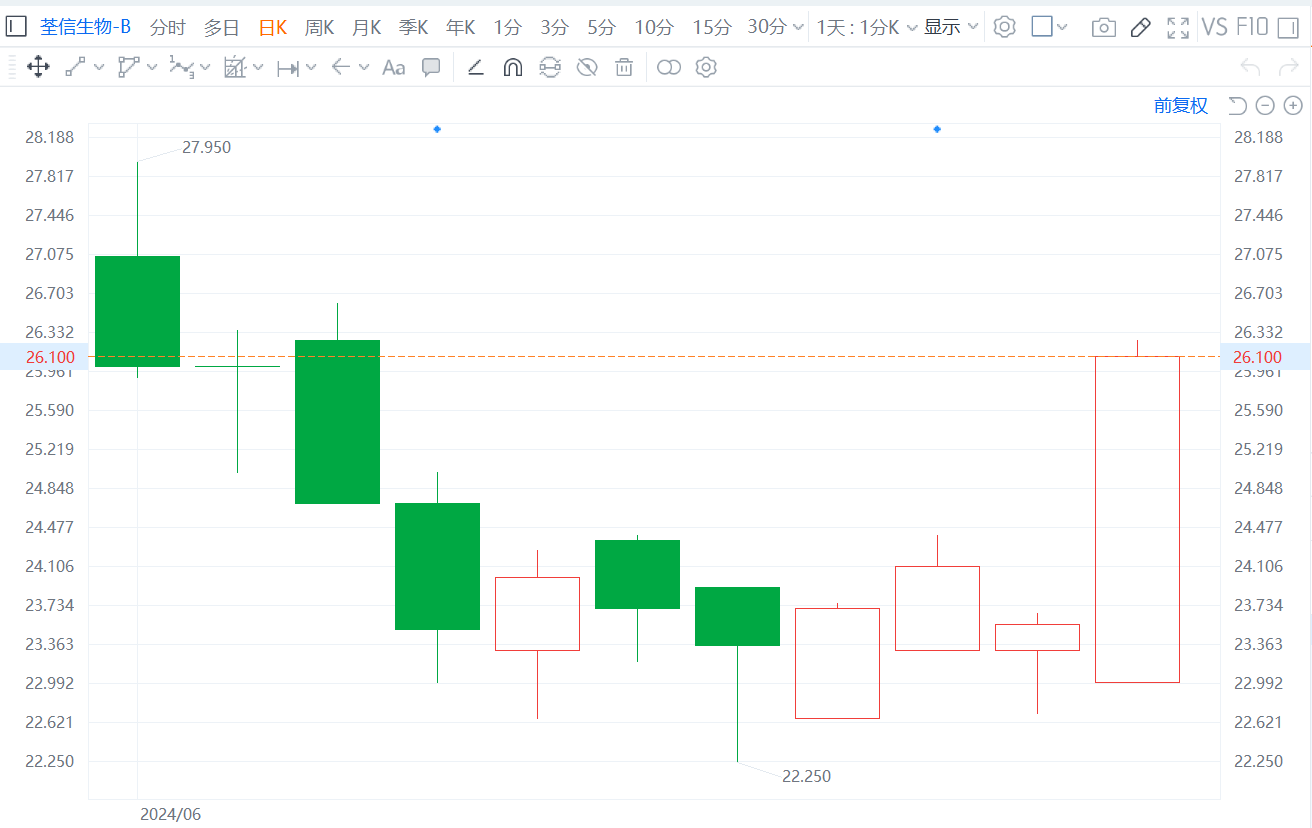Select the wave pattern drawing tool
Screen dimensions: 1312x828
click(181, 68)
